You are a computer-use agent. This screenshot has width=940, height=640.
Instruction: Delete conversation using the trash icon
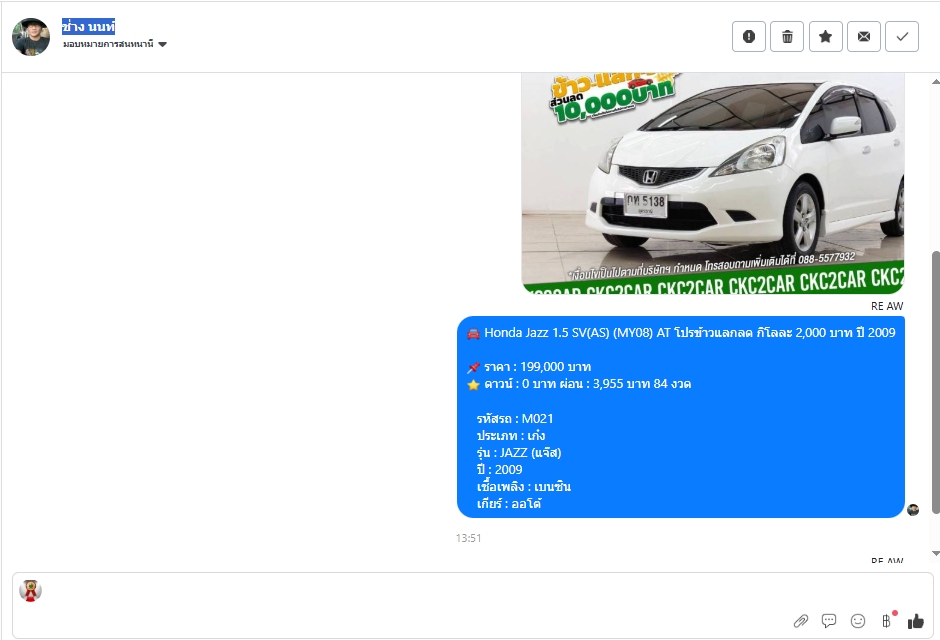coord(787,37)
